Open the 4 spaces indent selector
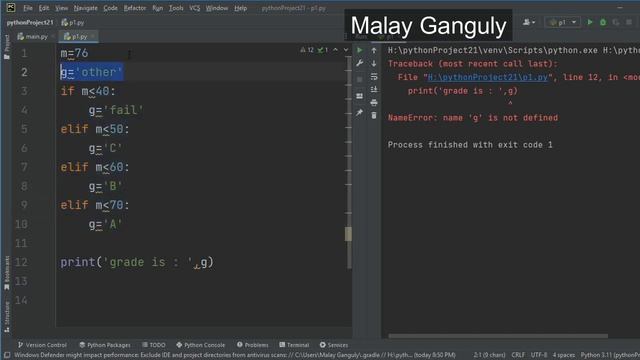 [564, 355]
